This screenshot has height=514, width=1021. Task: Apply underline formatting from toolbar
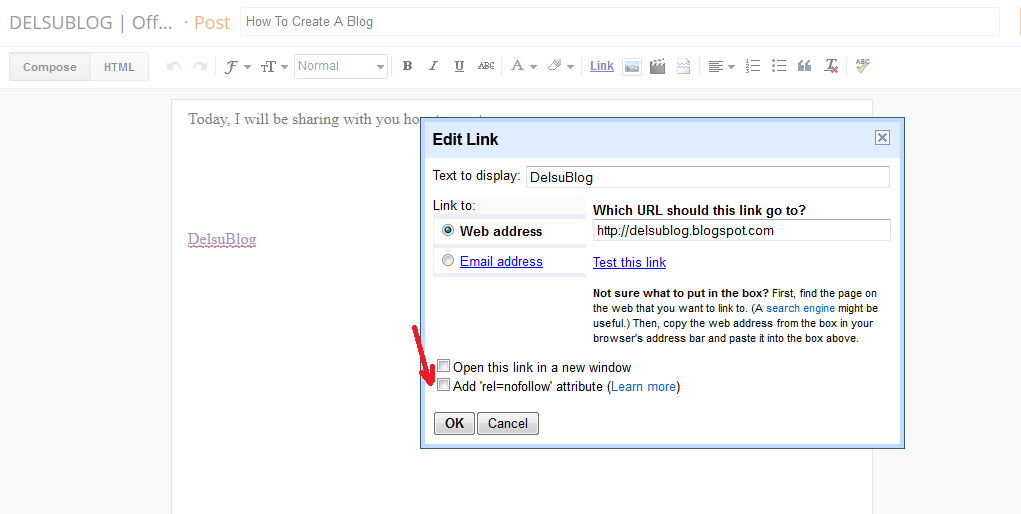click(459, 66)
